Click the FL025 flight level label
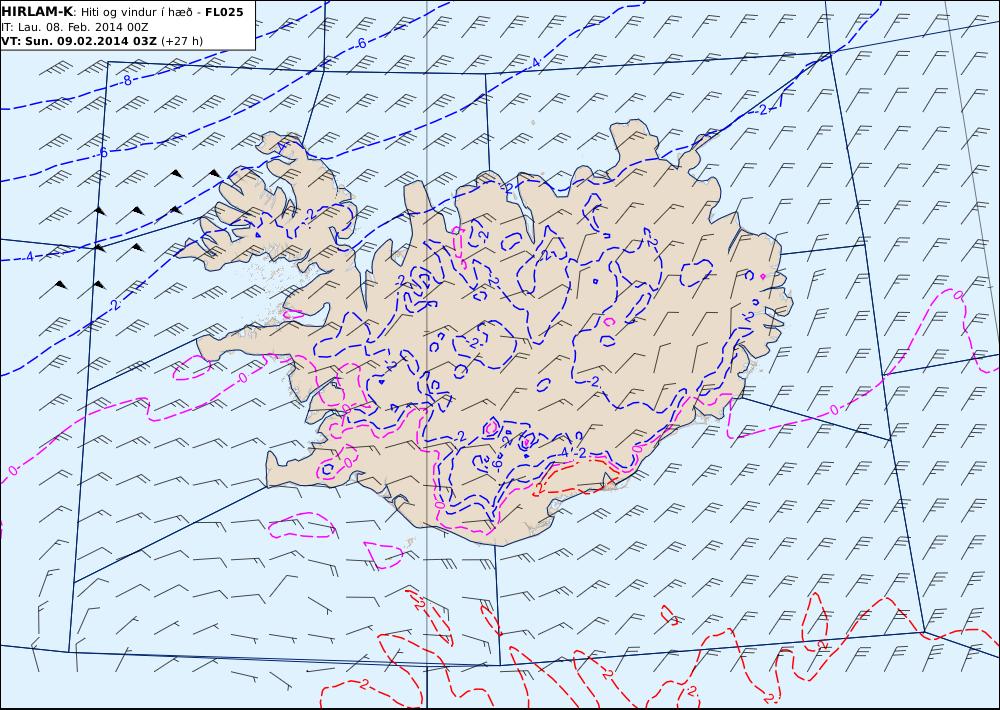 224,12
